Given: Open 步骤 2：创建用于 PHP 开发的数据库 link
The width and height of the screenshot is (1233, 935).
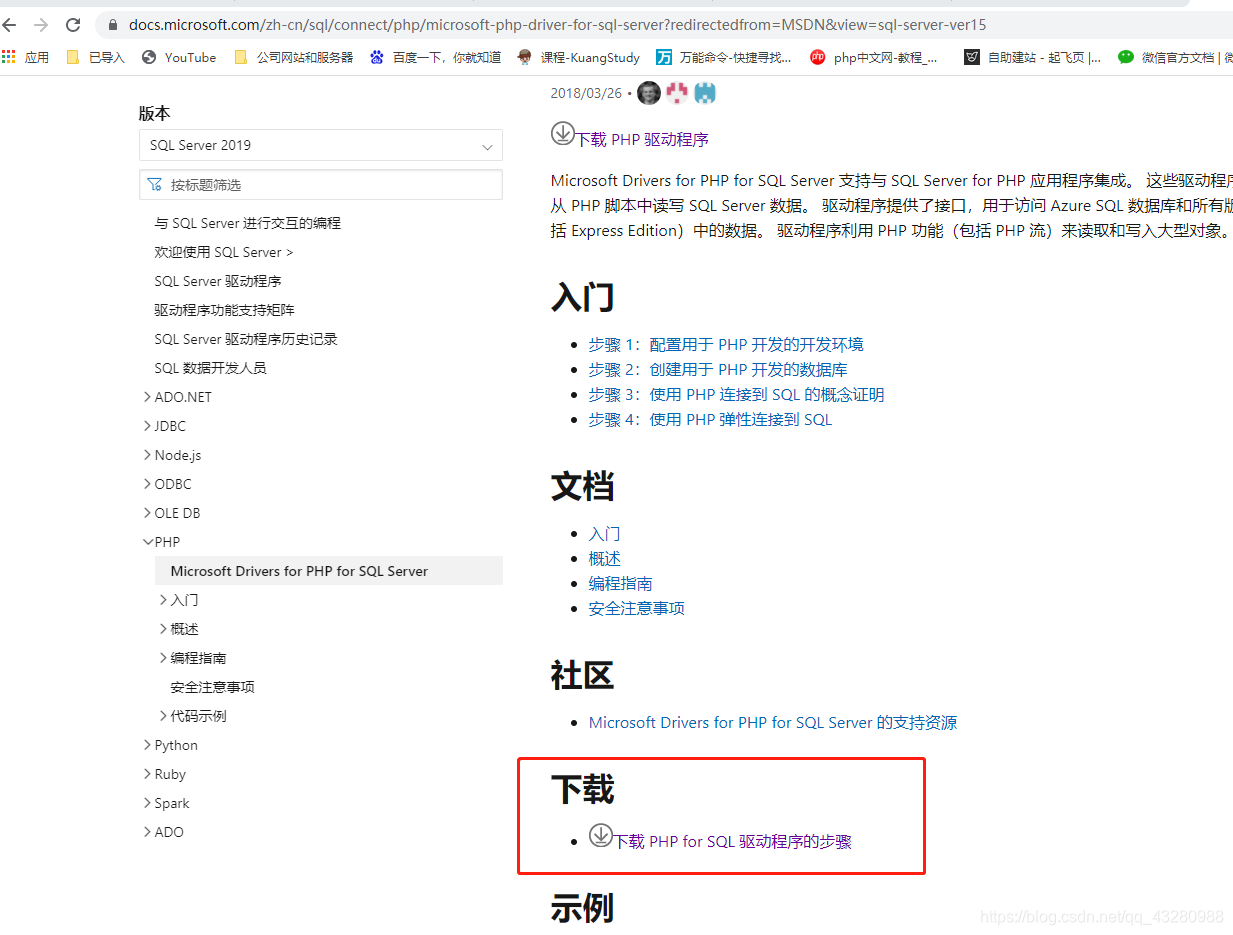Looking at the screenshot, I should pyautogui.click(x=718, y=369).
